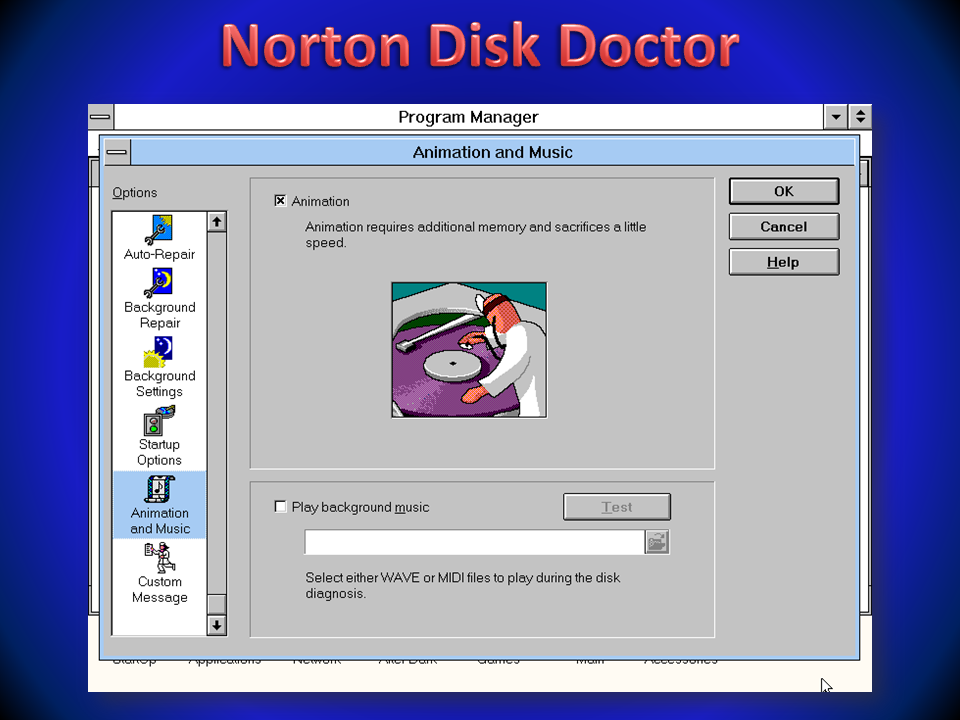Open Help for this dialog
This screenshot has height=720, width=960.
click(784, 262)
